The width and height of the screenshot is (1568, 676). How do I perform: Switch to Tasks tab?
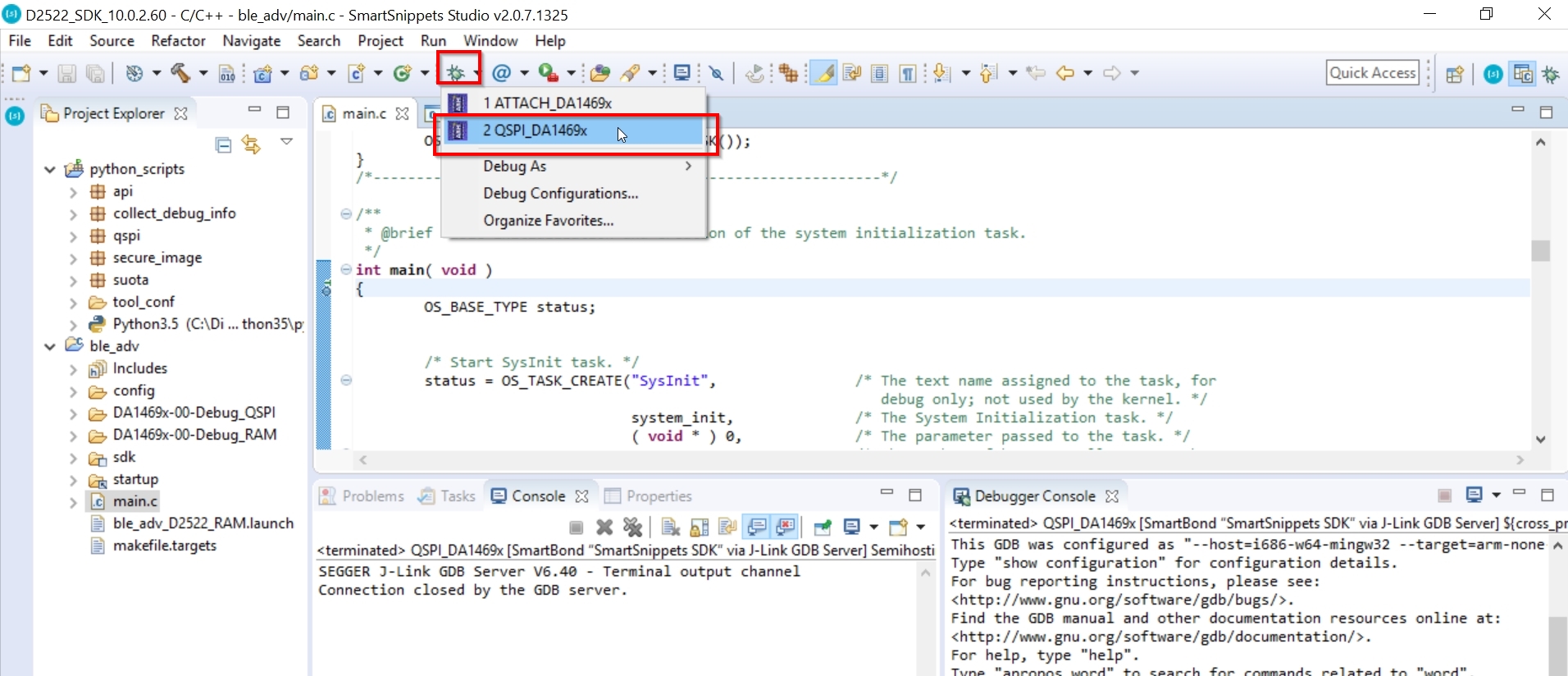click(447, 496)
